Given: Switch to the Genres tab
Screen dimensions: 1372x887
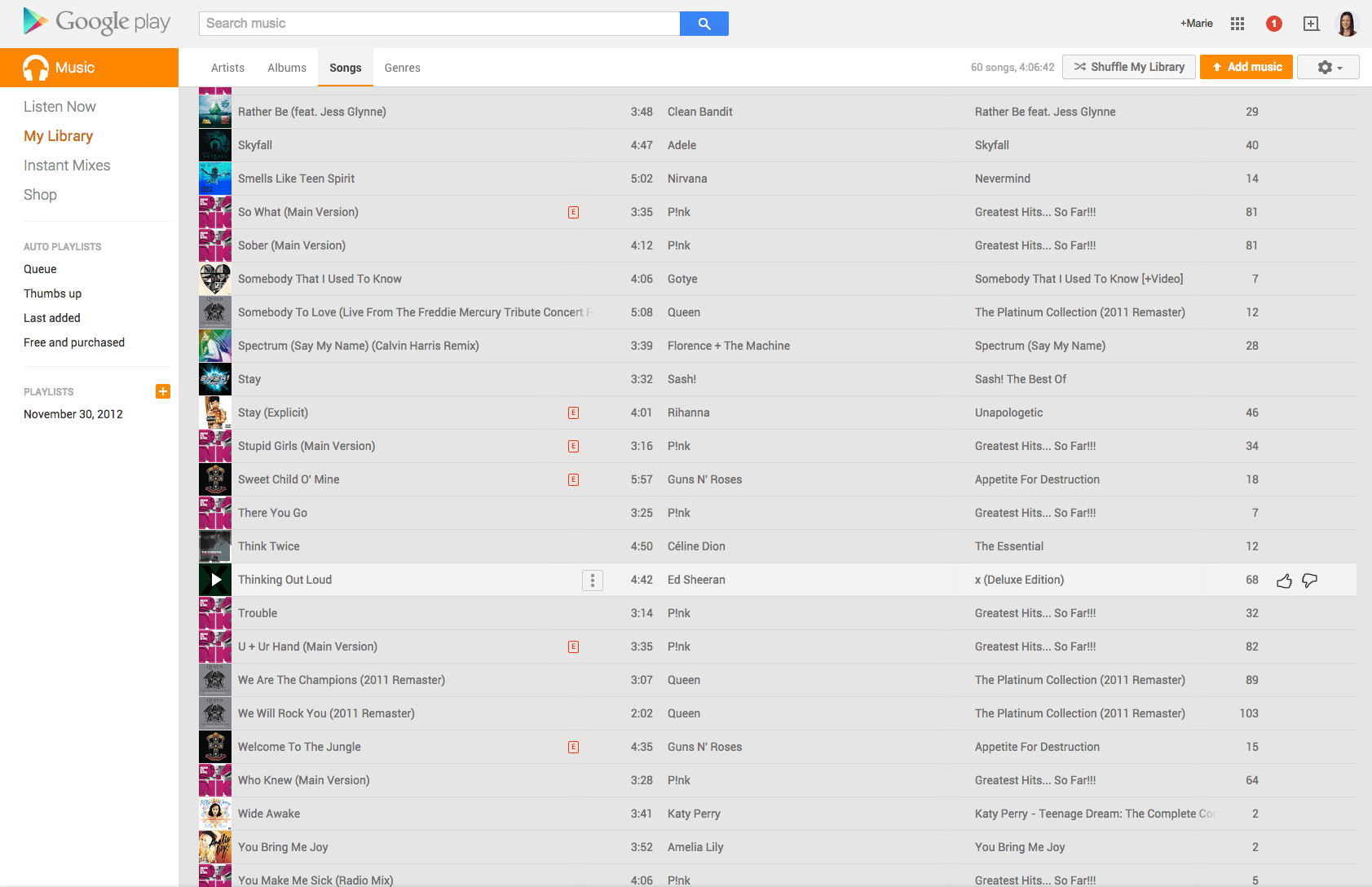Looking at the screenshot, I should pyautogui.click(x=402, y=68).
